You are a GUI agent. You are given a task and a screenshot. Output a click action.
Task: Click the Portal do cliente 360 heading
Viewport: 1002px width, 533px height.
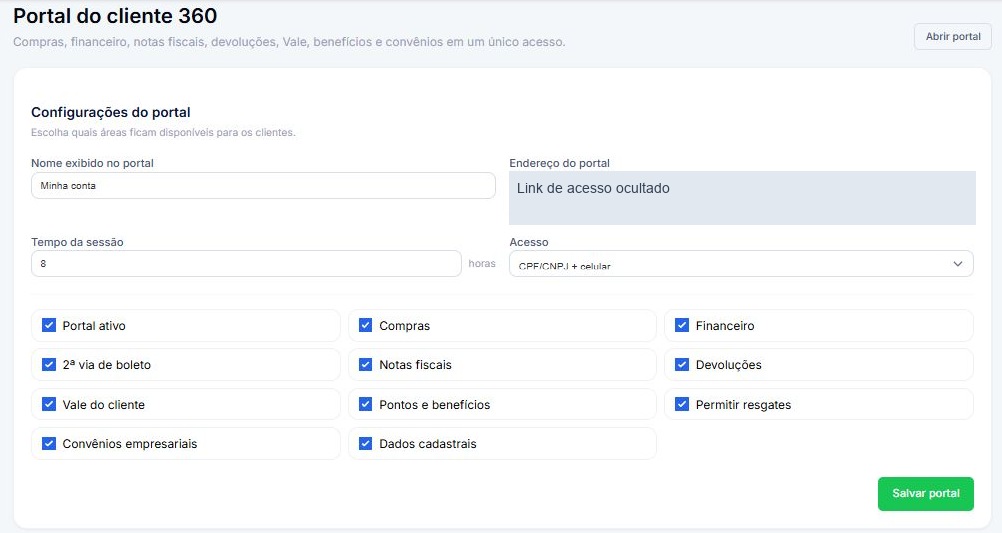115,15
